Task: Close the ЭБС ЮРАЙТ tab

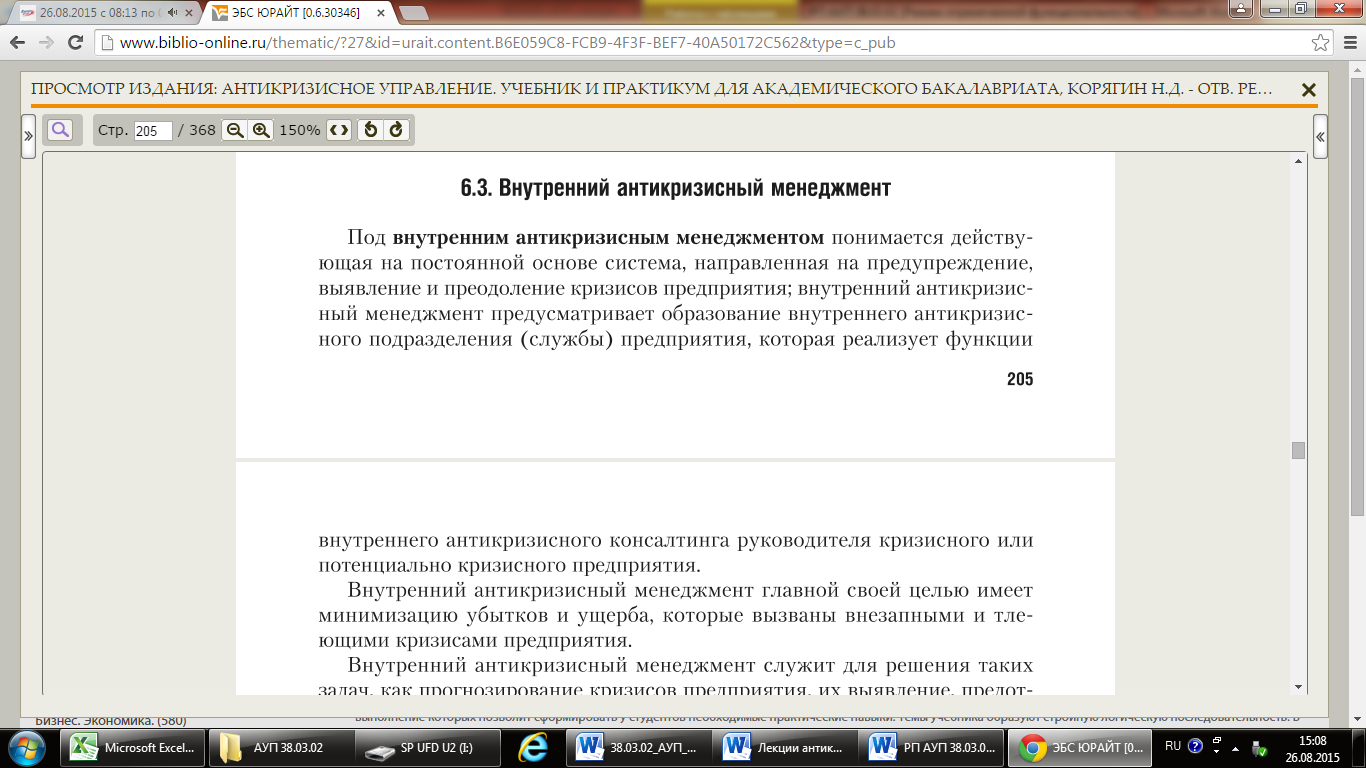Action: click(380, 13)
